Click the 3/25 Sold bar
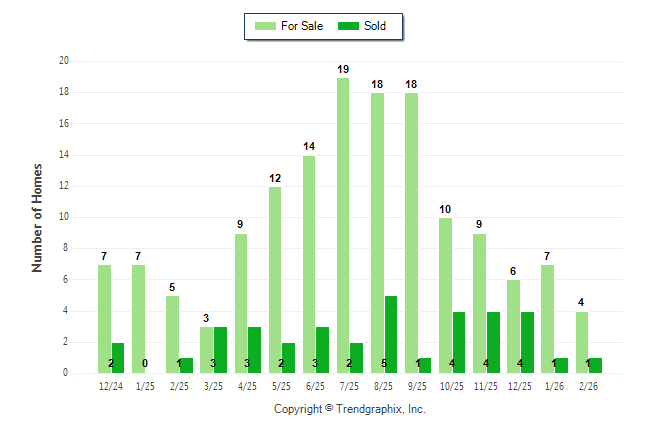The width and height of the screenshot is (646, 434). tap(220, 350)
